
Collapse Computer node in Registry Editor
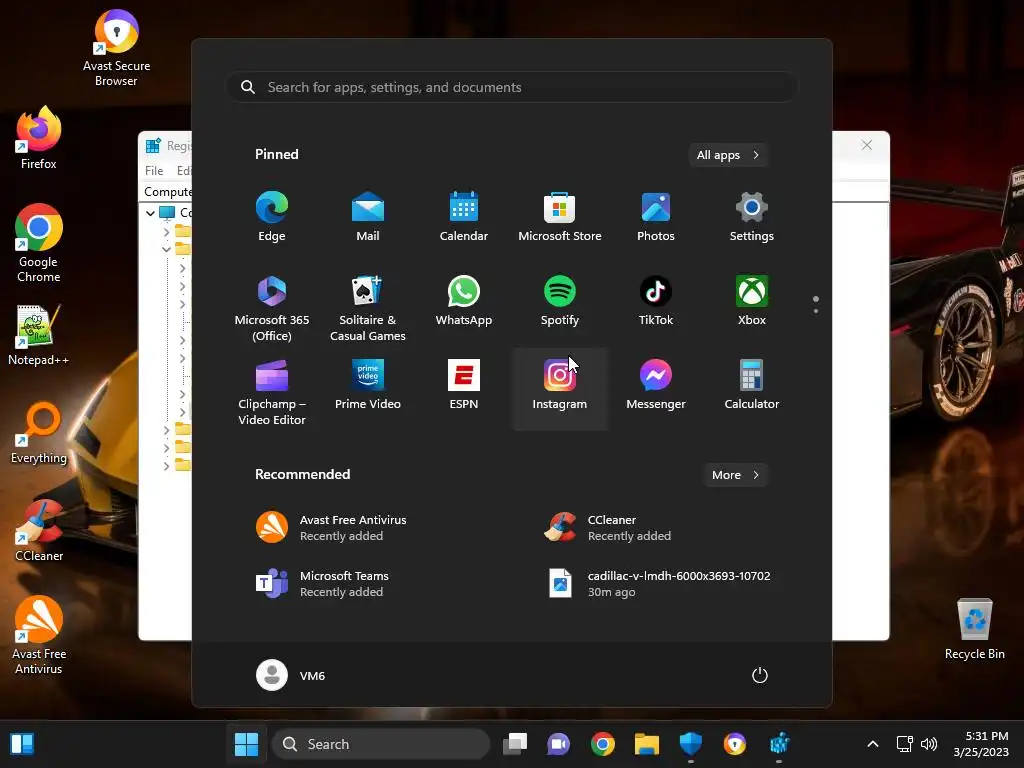[x=150, y=213]
